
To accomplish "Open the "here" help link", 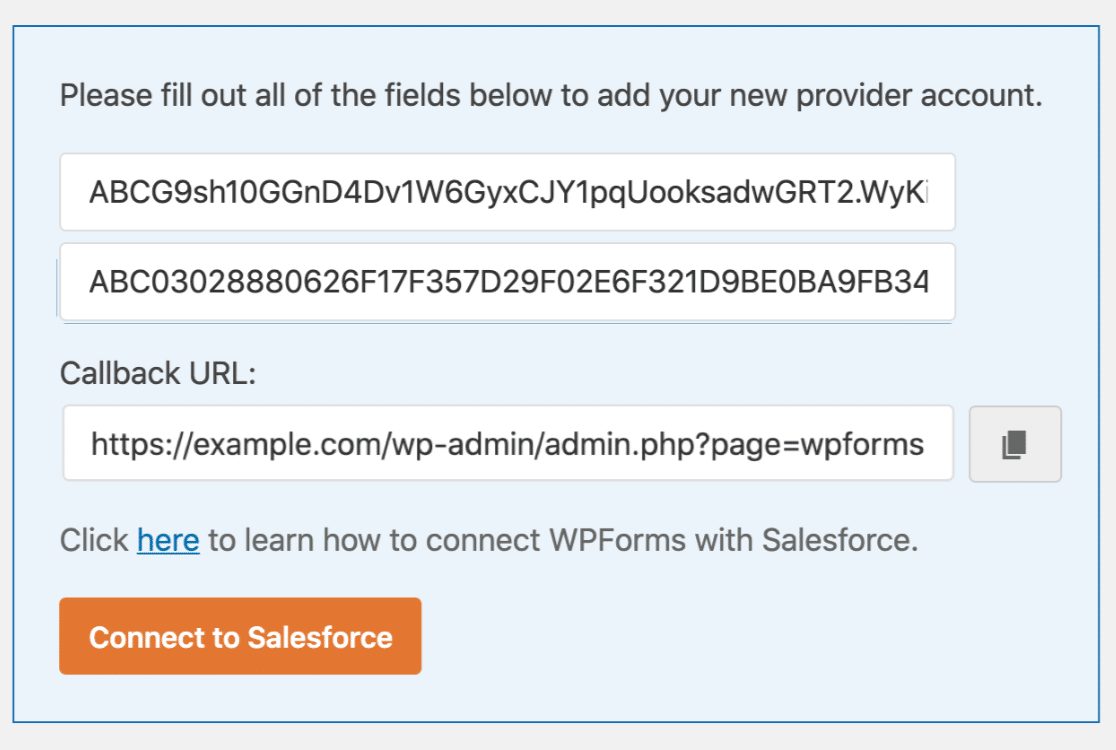I will [168, 541].
